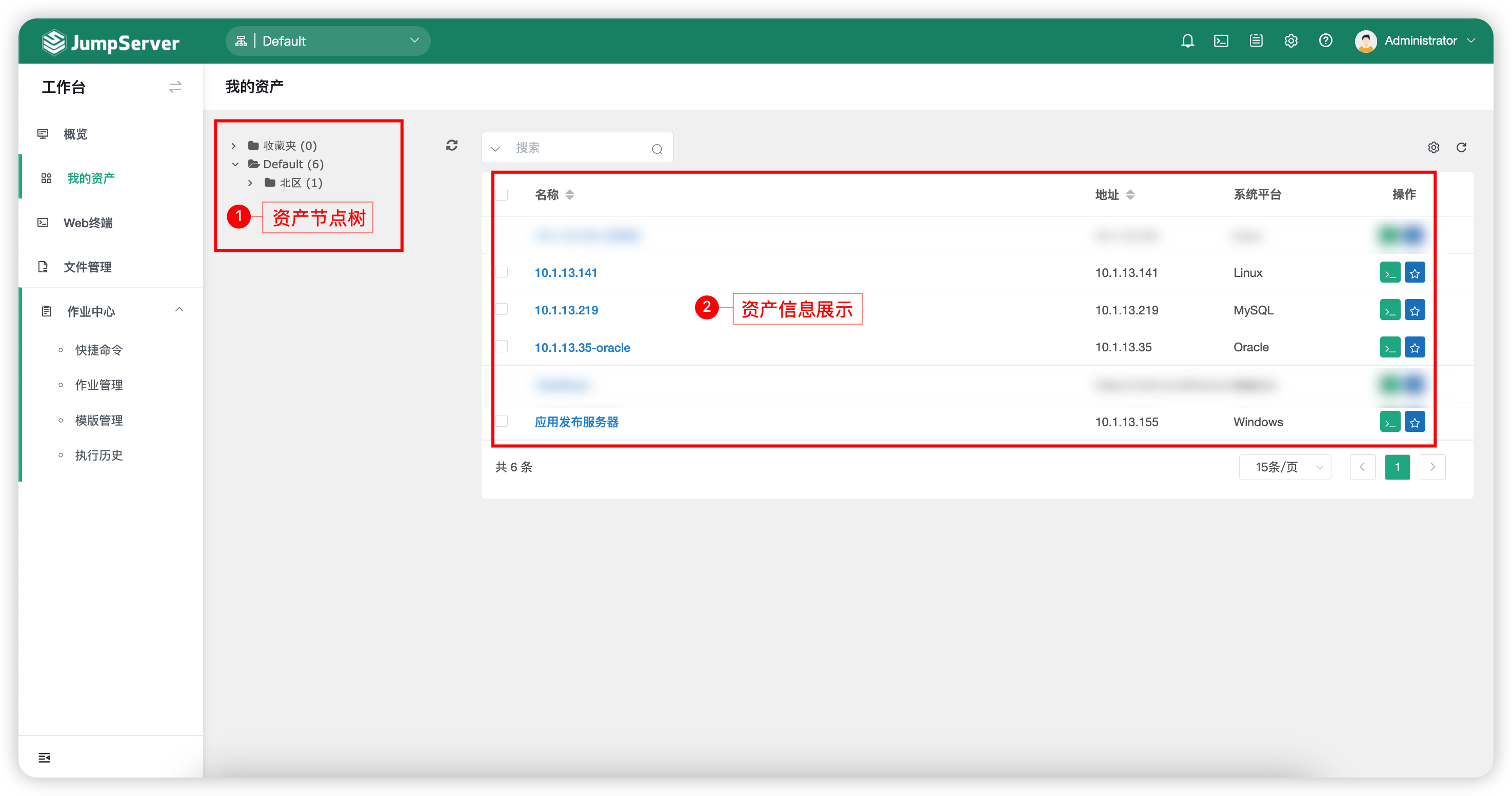Click the switch view arrows beside 工作台

click(175, 87)
